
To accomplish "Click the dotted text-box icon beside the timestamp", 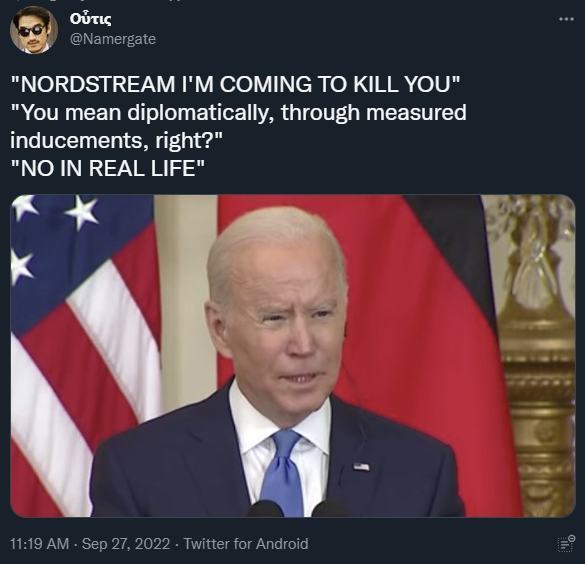I will pyautogui.click(x=566, y=543).
